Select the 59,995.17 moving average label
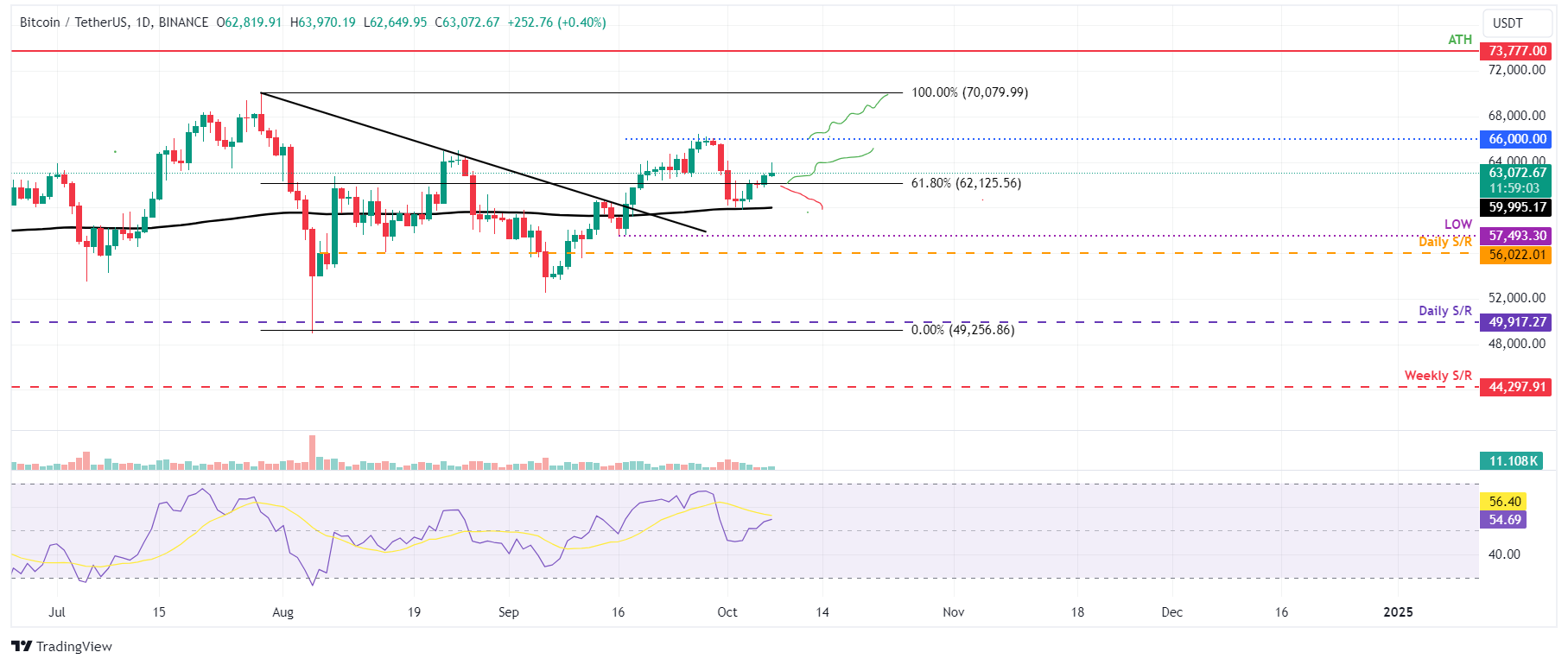The image size is (1568, 665). tap(1516, 207)
